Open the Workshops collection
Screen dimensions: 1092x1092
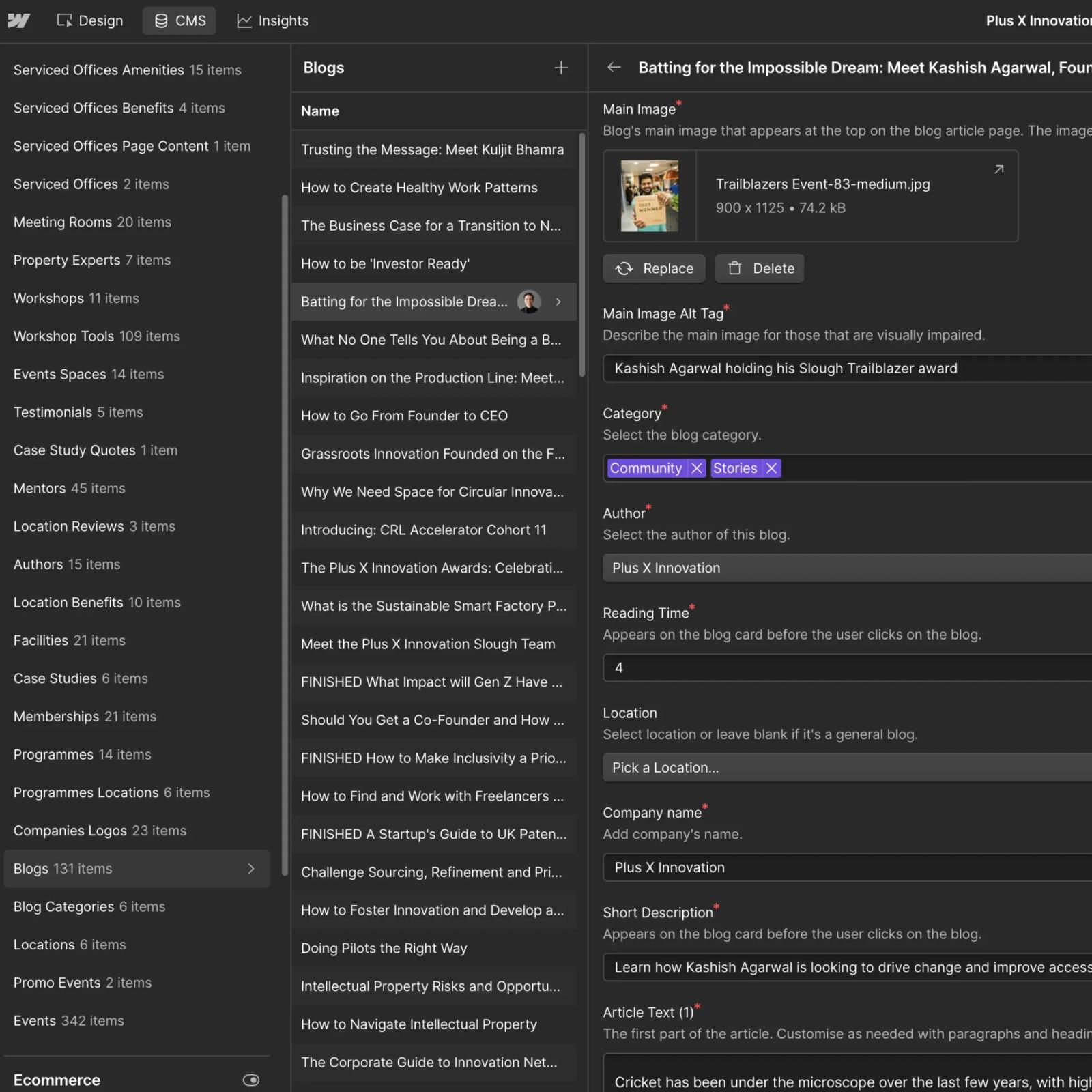tap(76, 298)
